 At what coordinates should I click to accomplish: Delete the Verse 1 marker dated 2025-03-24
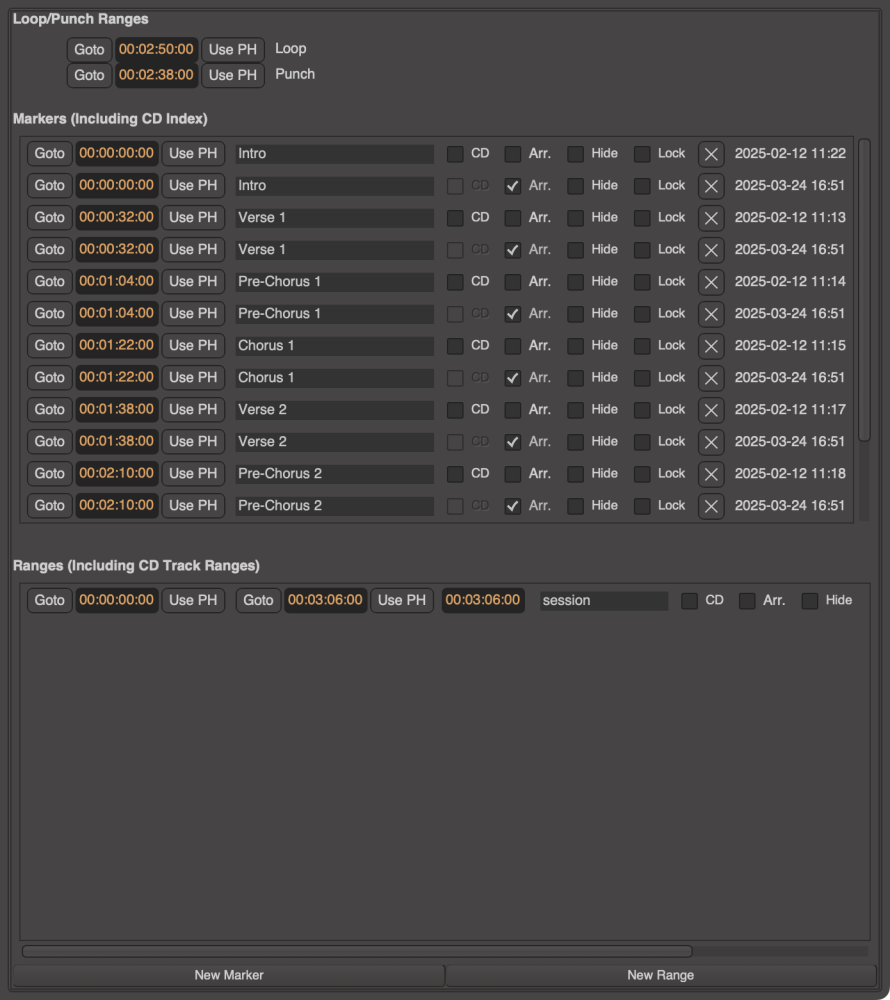711,249
